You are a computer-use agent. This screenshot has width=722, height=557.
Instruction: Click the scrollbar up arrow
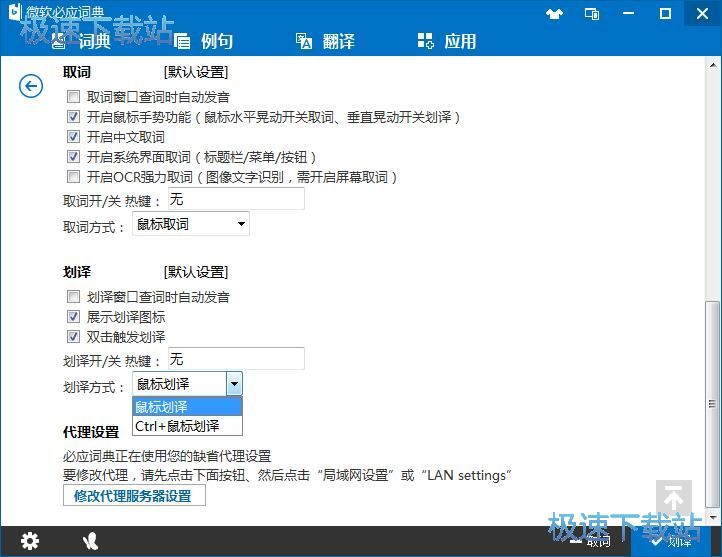tap(712, 65)
